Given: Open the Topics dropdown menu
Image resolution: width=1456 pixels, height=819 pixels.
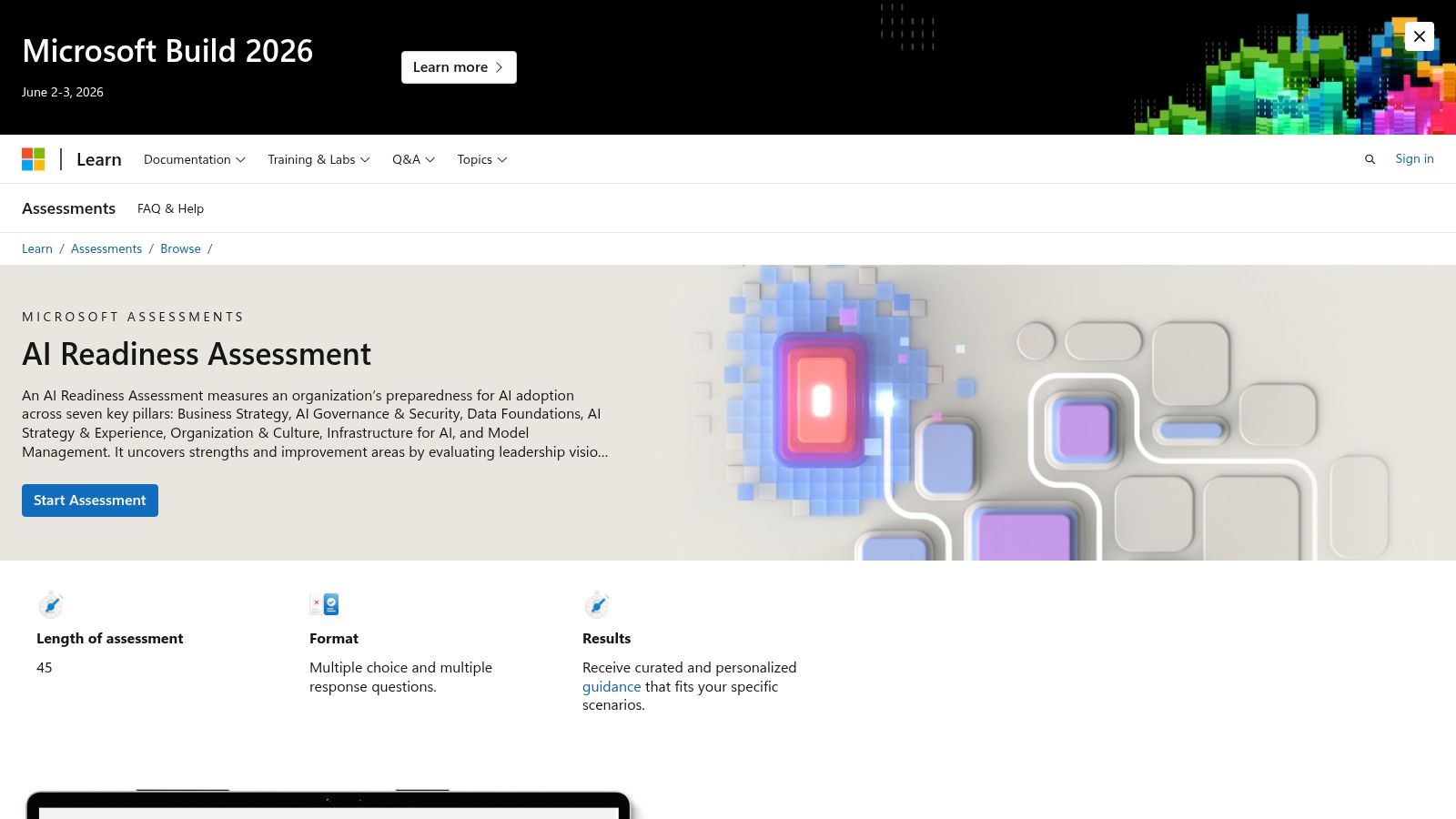Looking at the screenshot, I should click(482, 159).
